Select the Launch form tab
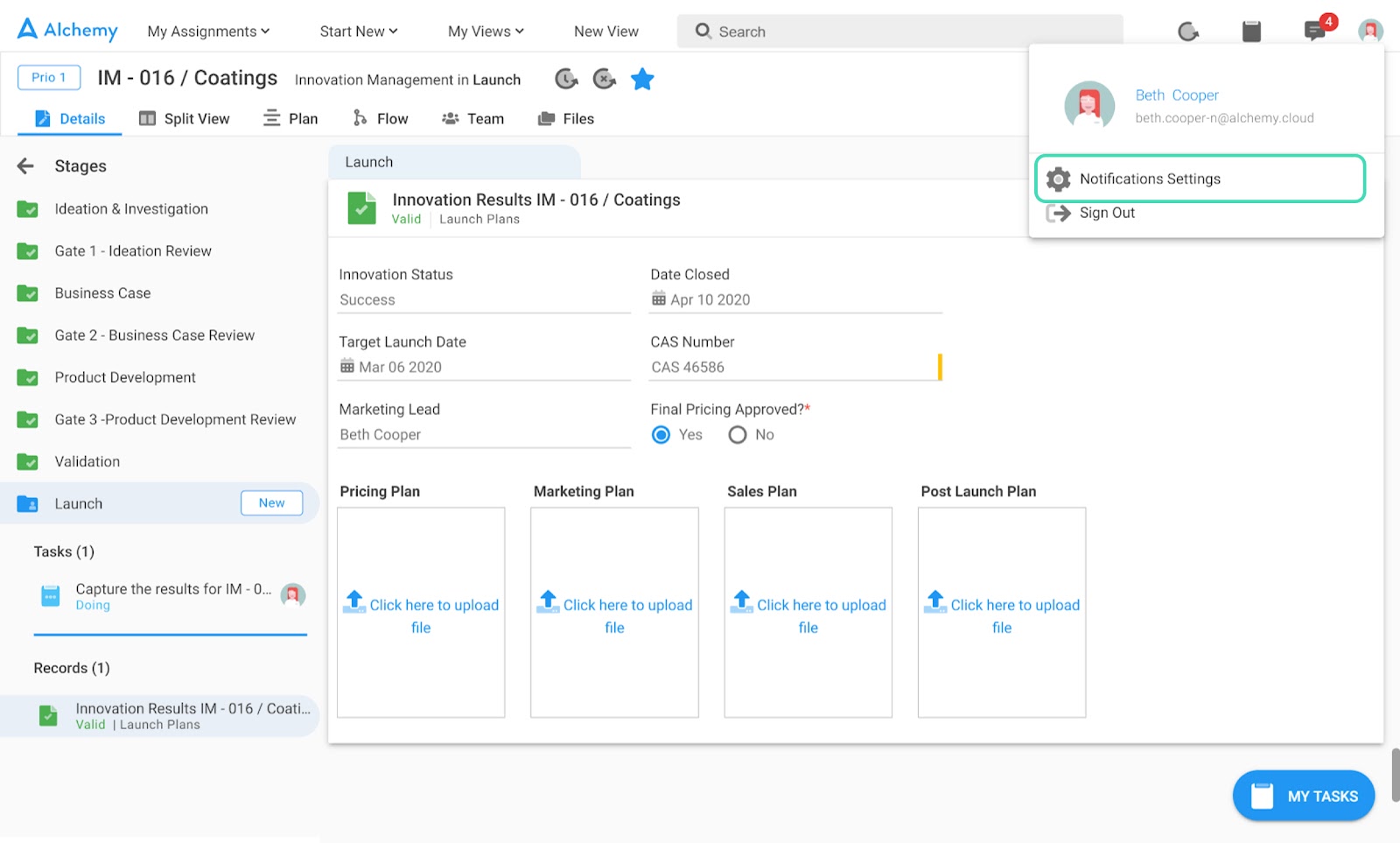The image size is (1400, 843). coord(454,163)
